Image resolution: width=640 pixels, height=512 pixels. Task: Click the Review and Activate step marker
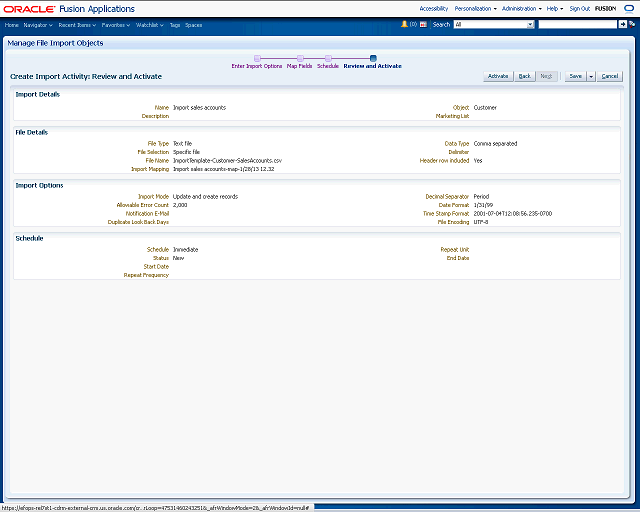372,58
